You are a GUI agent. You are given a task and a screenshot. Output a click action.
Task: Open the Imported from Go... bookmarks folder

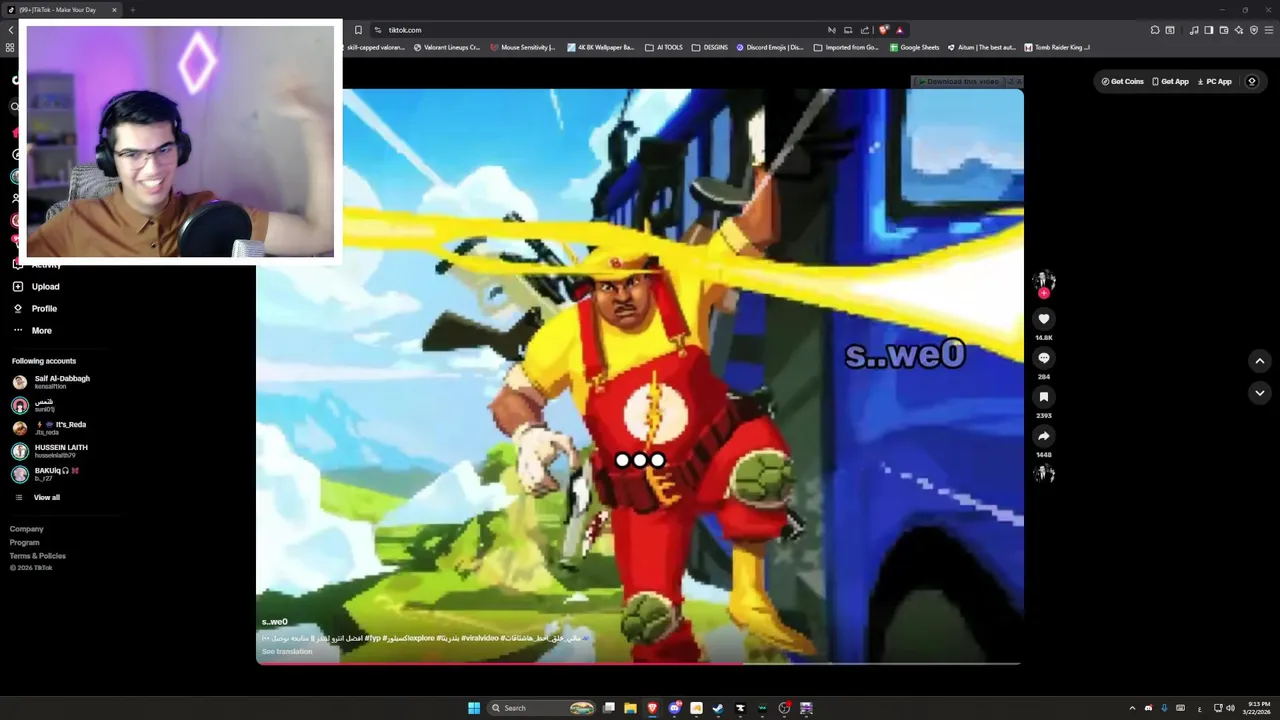pos(846,47)
